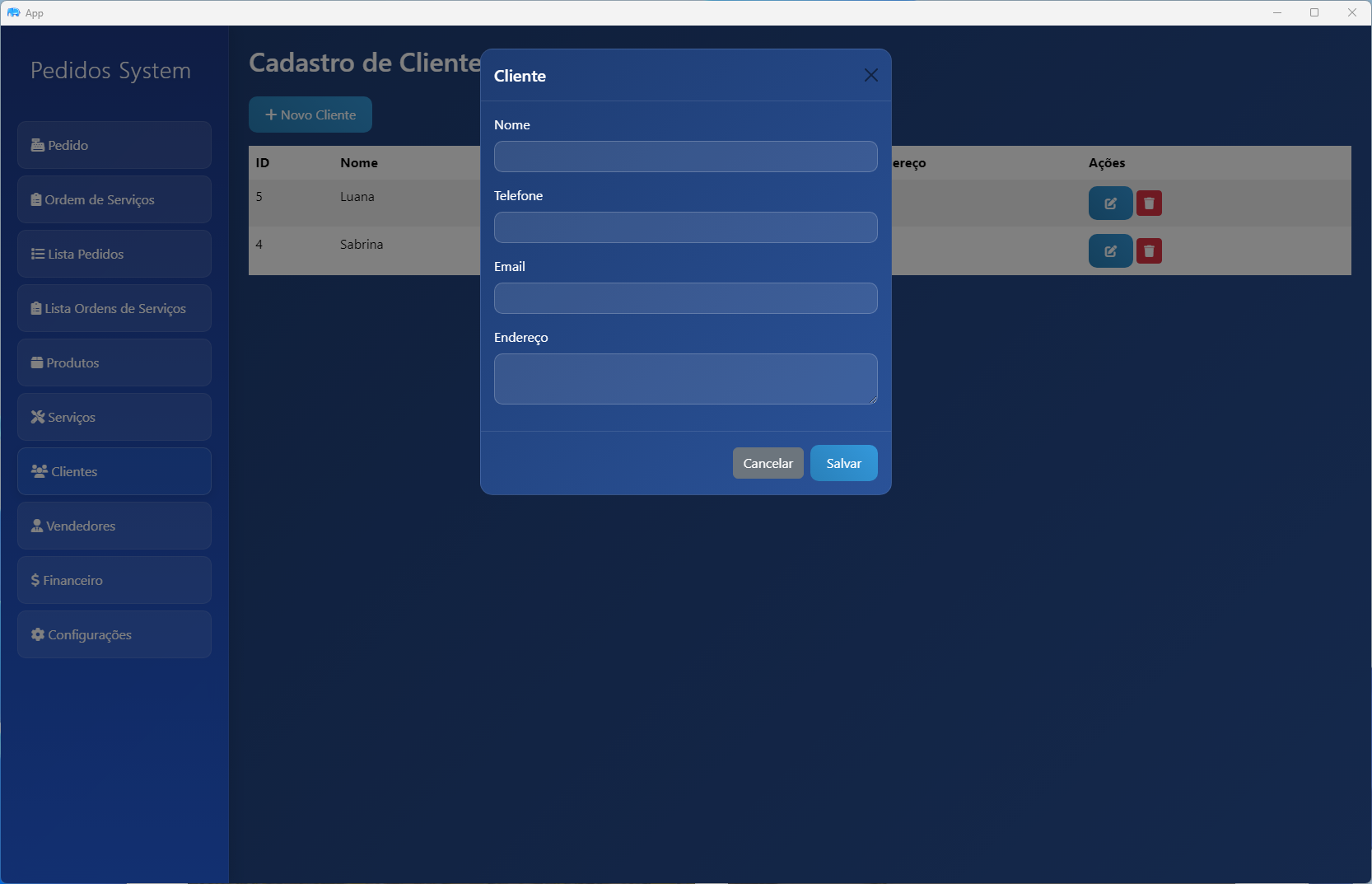Viewport: 1372px width, 884px height.
Task: Click the trash icon for Luana
Action: pos(1149,203)
